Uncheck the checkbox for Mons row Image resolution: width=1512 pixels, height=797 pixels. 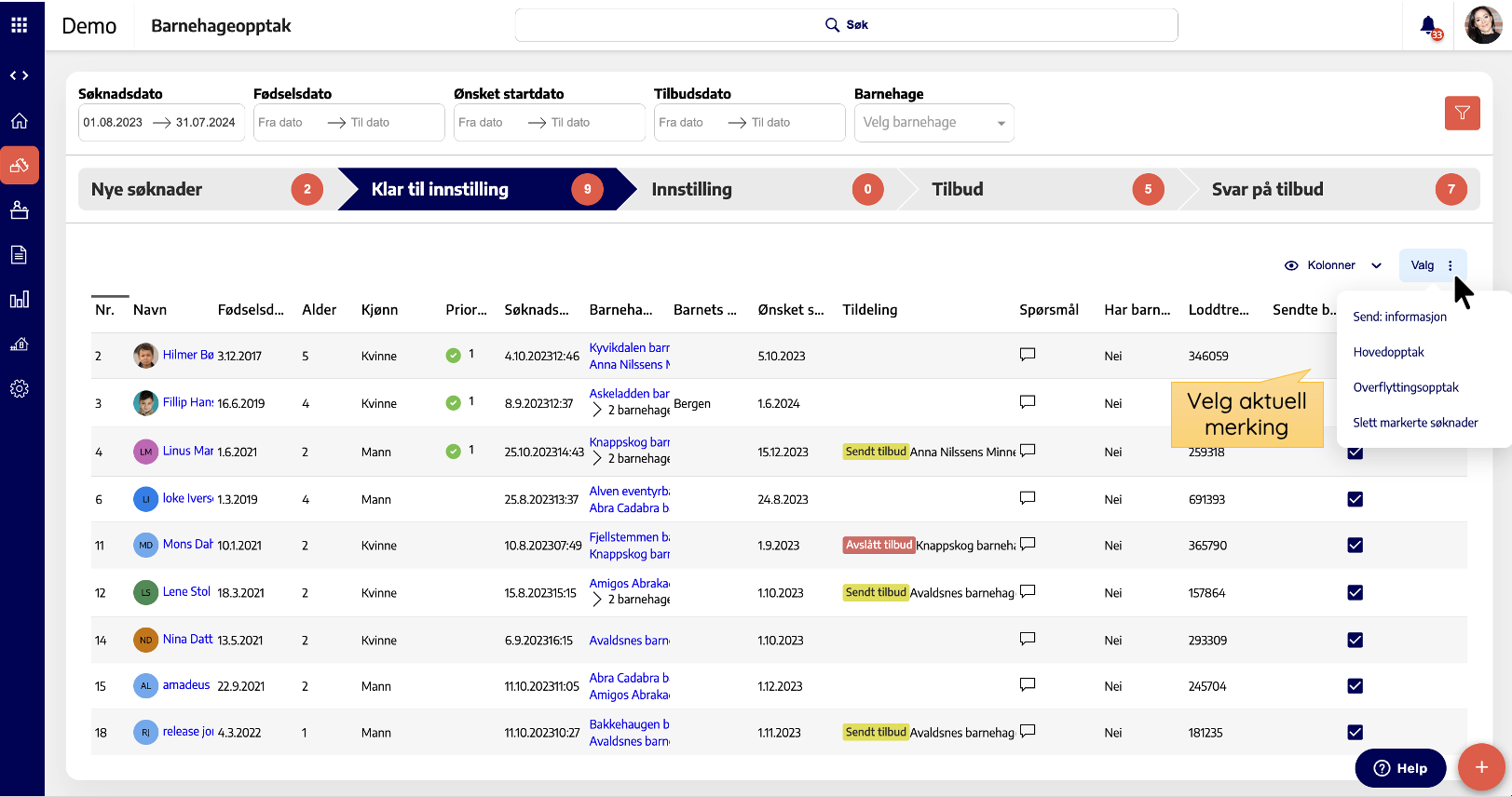[x=1355, y=546]
